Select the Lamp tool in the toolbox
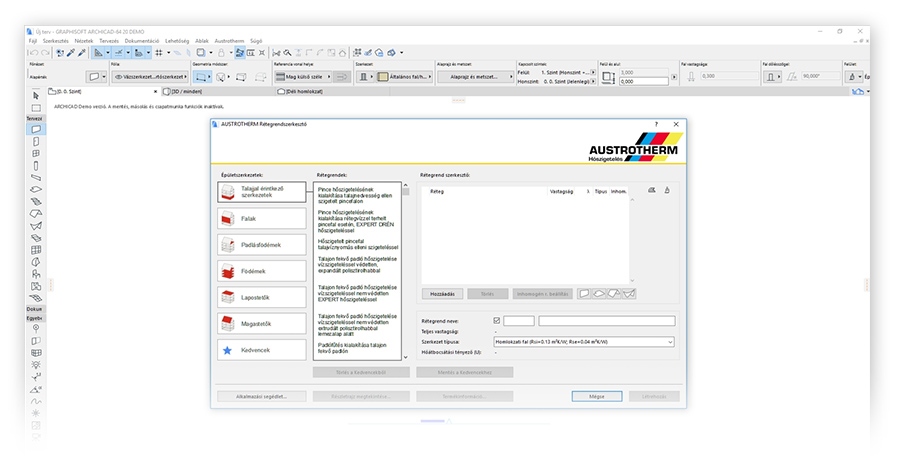 36,365
